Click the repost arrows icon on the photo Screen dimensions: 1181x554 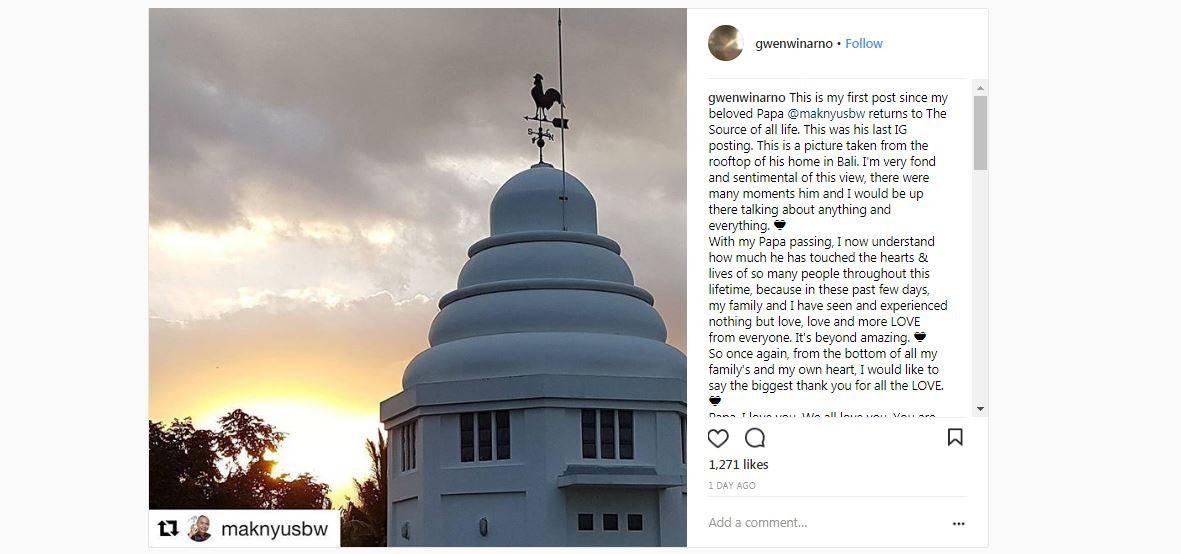tap(168, 528)
